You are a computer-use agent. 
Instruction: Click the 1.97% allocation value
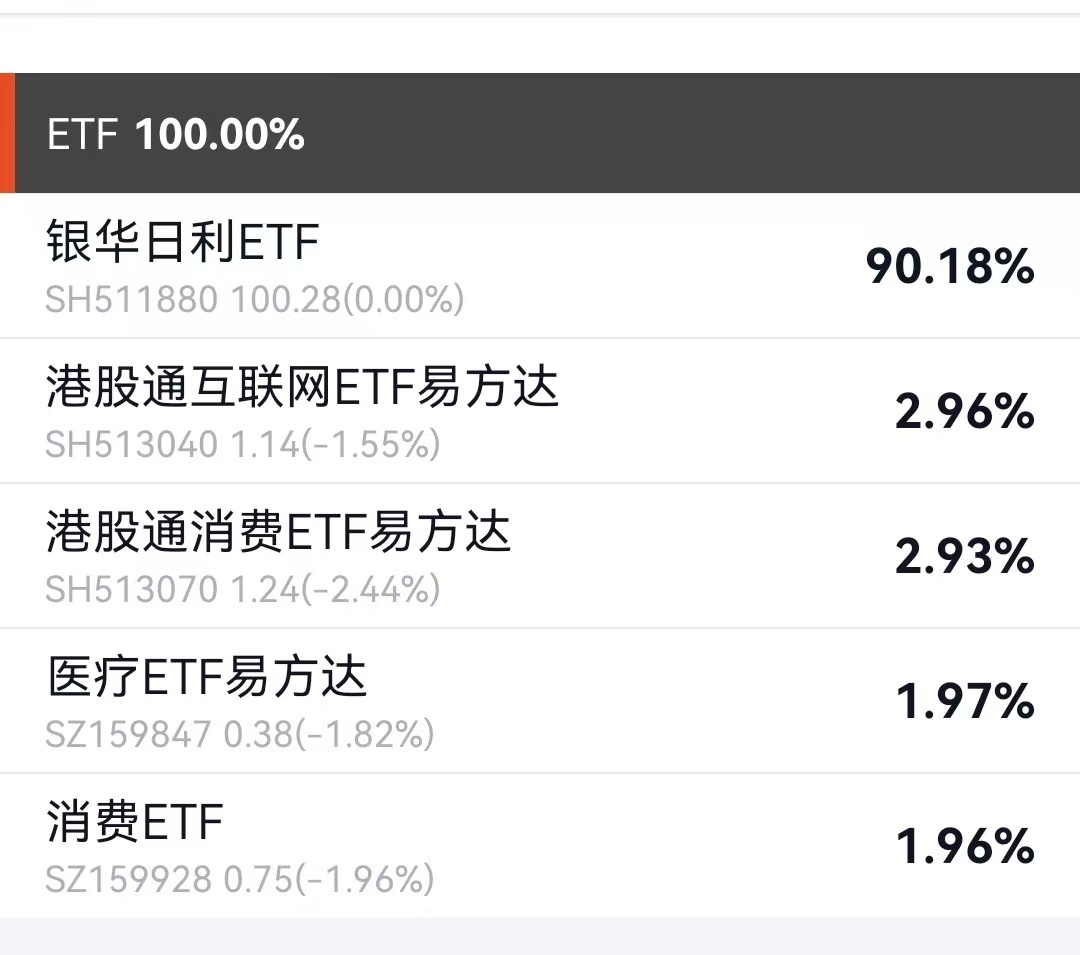click(x=964, y=702)
